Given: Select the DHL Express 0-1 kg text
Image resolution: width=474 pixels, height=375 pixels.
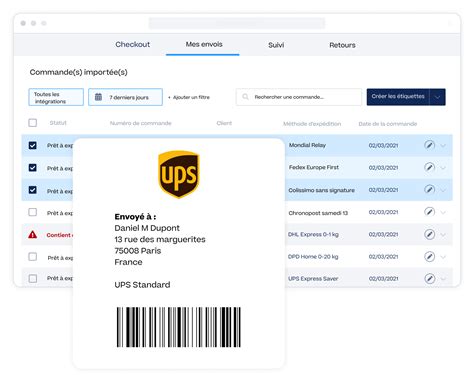Looking at the screenshot, I should click(x=313, y=235).
